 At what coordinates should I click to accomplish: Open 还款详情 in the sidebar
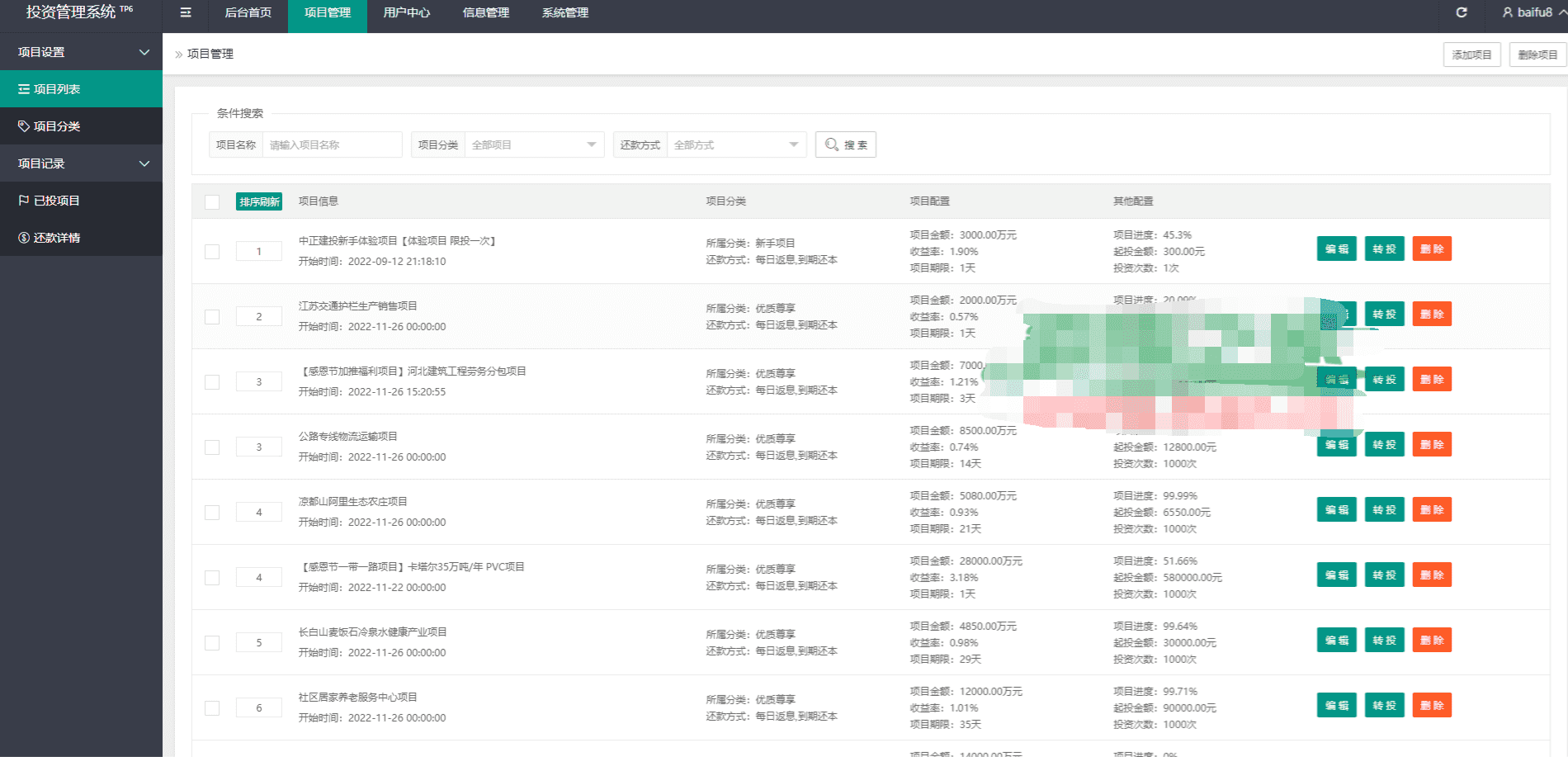(x=81, y=238)
